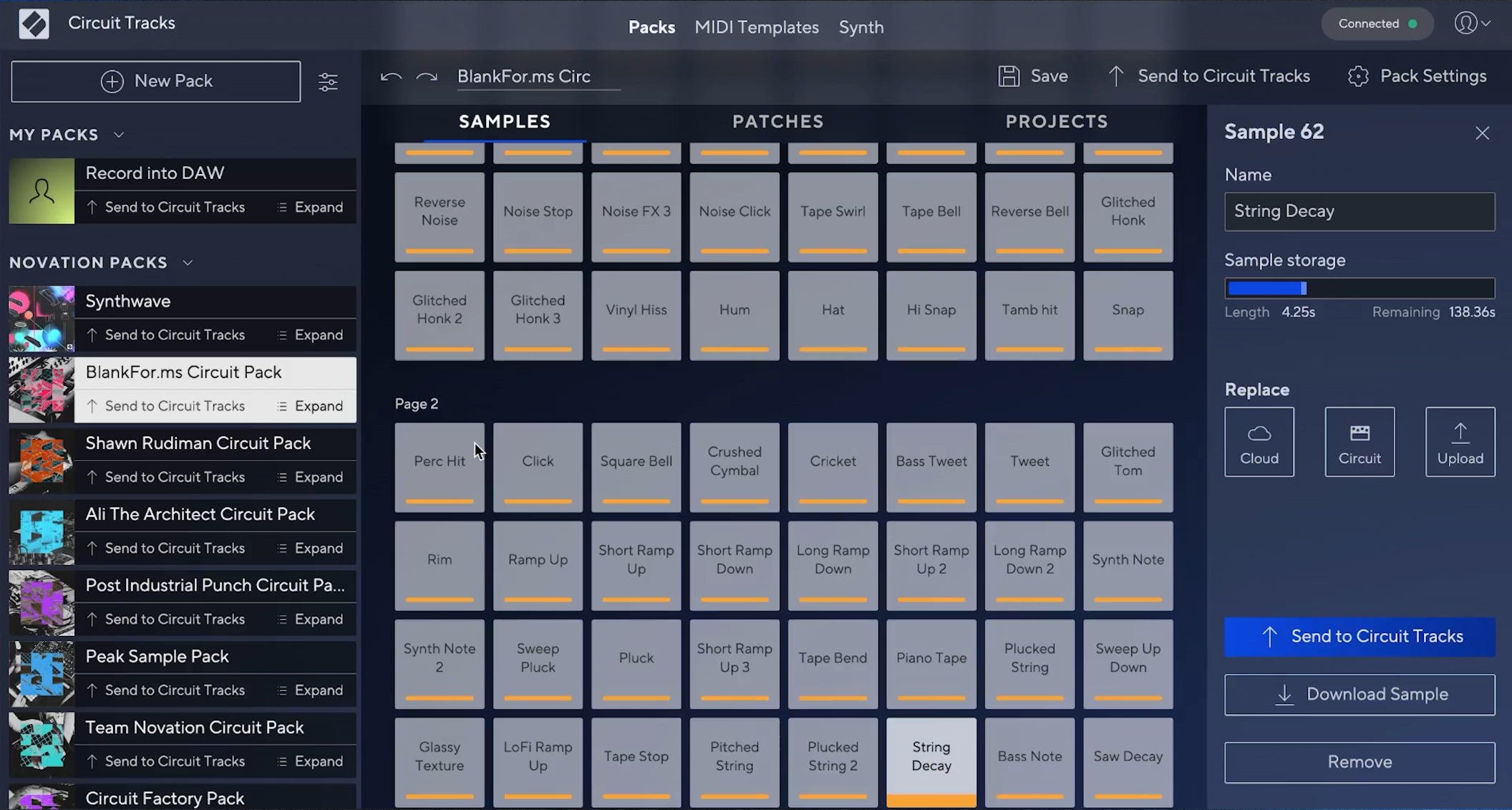1512x810 pixels.
Task: Replace sample from Cloud
Action: [1259, 442]
